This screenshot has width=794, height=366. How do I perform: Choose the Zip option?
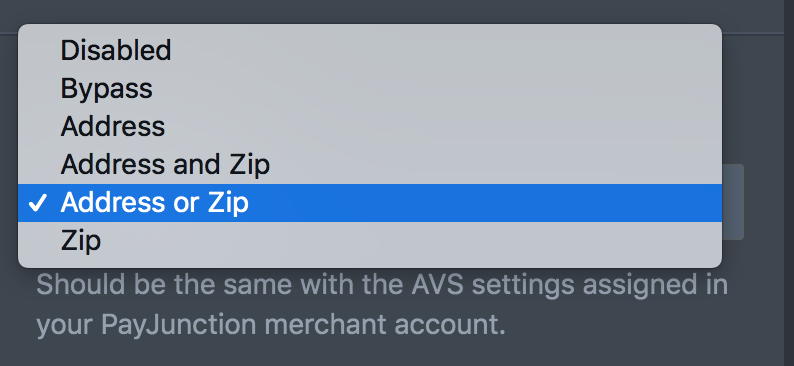coord(370,241)
